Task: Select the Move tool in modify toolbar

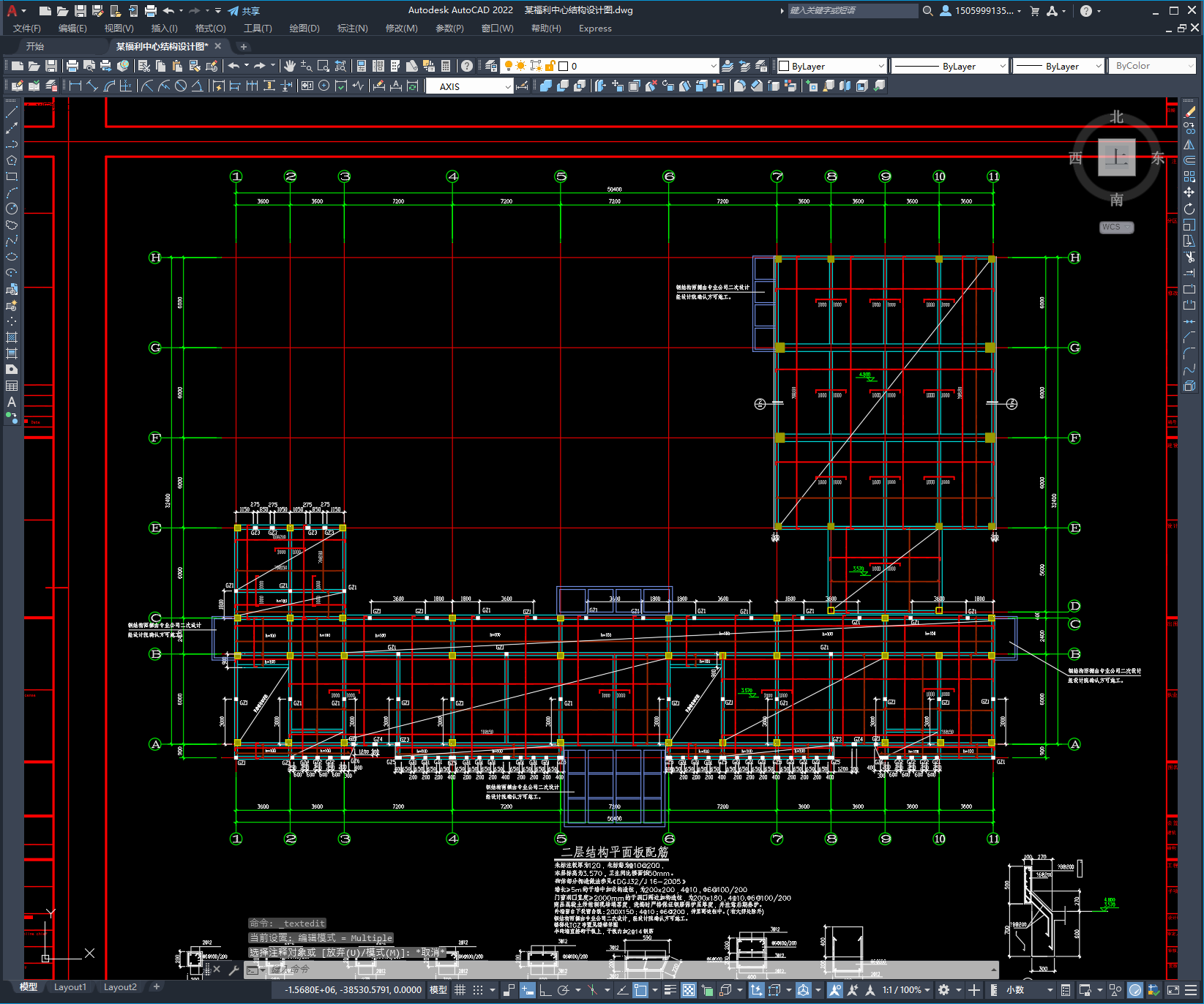Action: 1189,192
